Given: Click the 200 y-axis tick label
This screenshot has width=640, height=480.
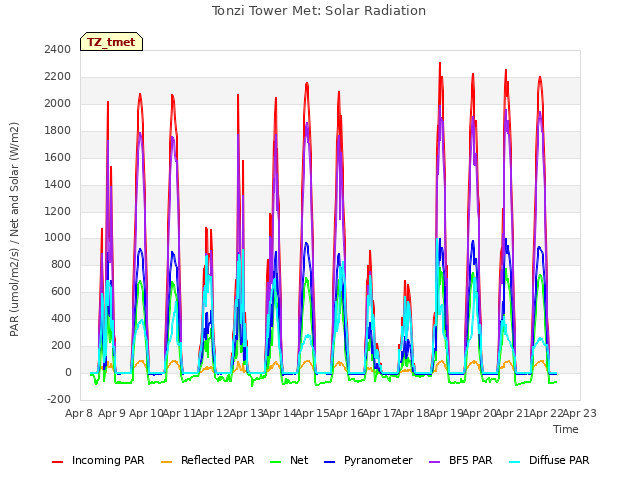Looking at the screenshot, I should [61, 345].
